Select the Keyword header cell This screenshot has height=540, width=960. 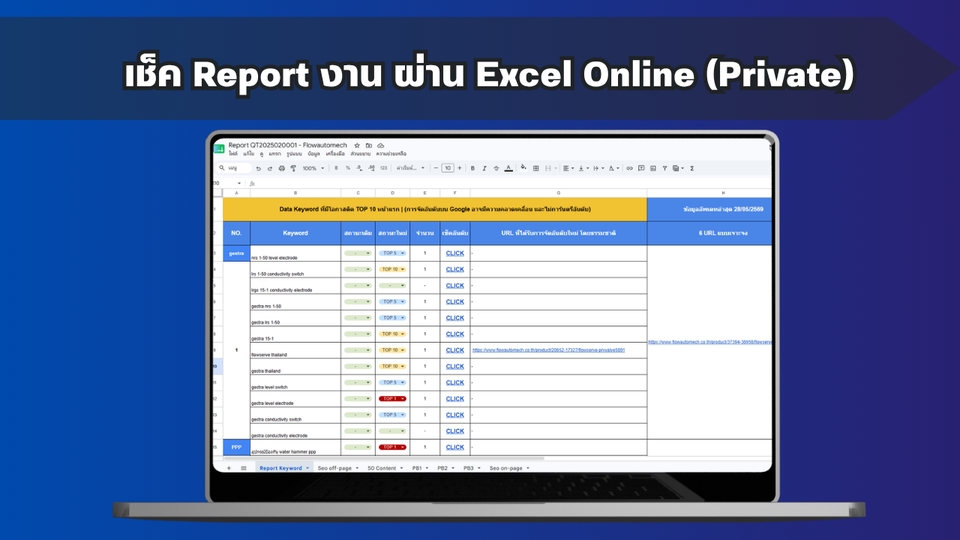pos(295,233)
